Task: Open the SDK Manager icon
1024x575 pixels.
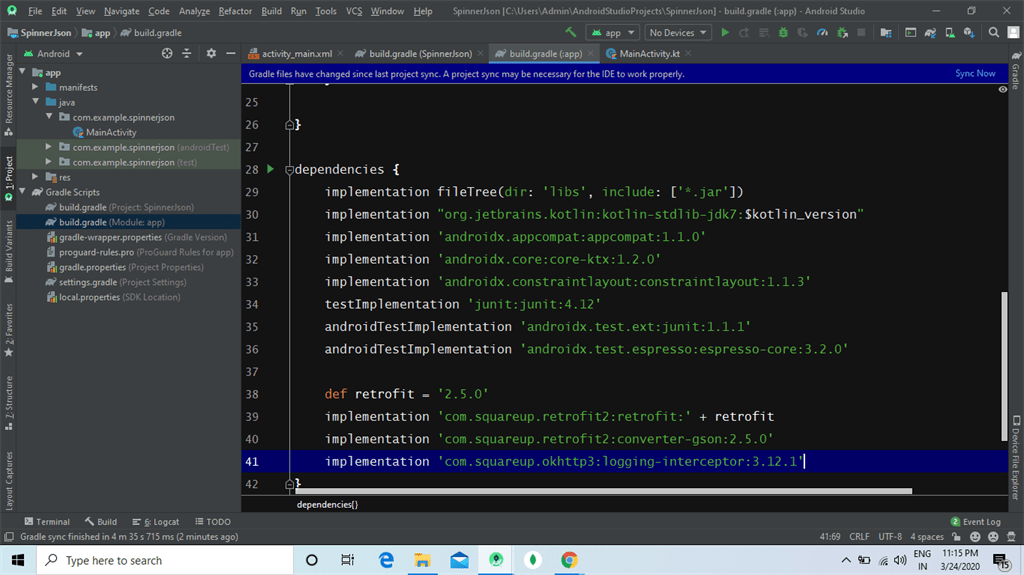Action: pyautogui.click(x=969, y=32)
